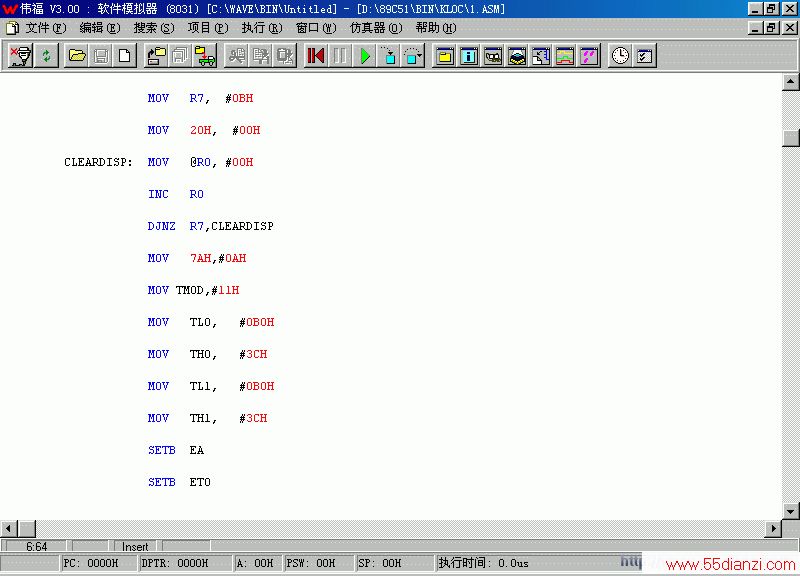Screen dimensions: 800x576
Task: Click the clock icon in toolbar
Action: click(x=620, y=56)
